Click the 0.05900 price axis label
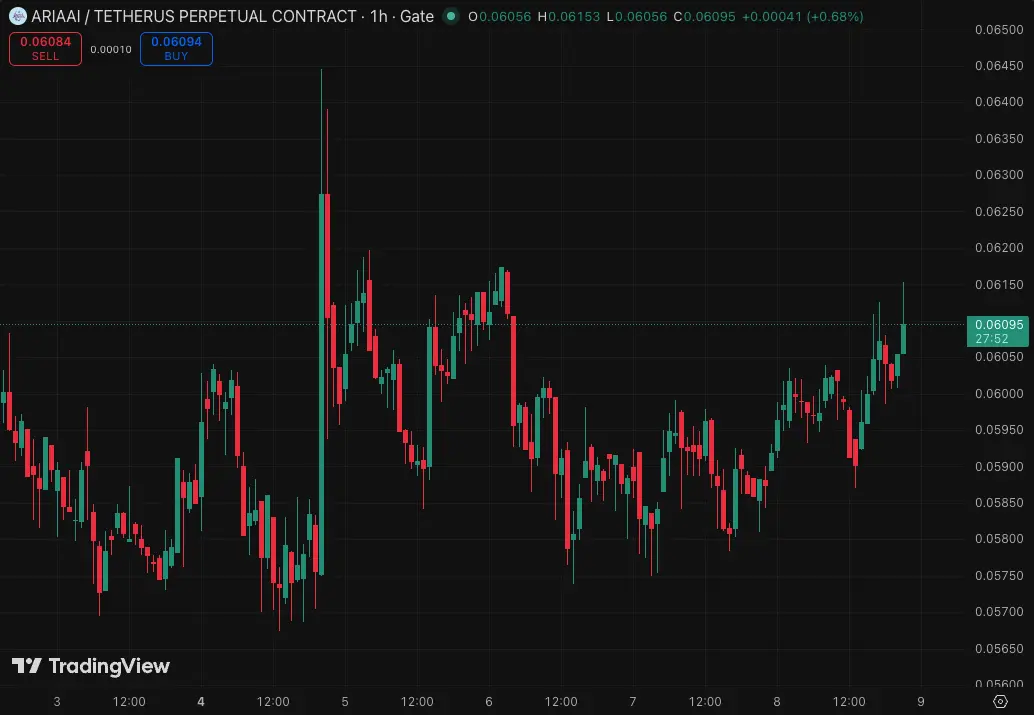Image resolution: width=1034 pixels, height=715 pixels. [999, 467]
